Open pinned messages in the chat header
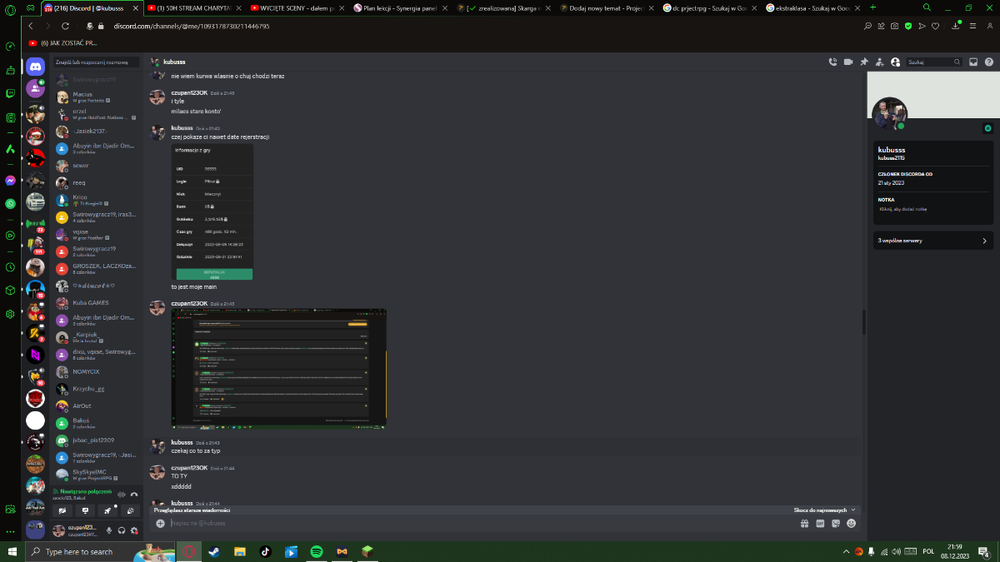The width and height of the screenshot is (1000, 562). tap(864, 62)
